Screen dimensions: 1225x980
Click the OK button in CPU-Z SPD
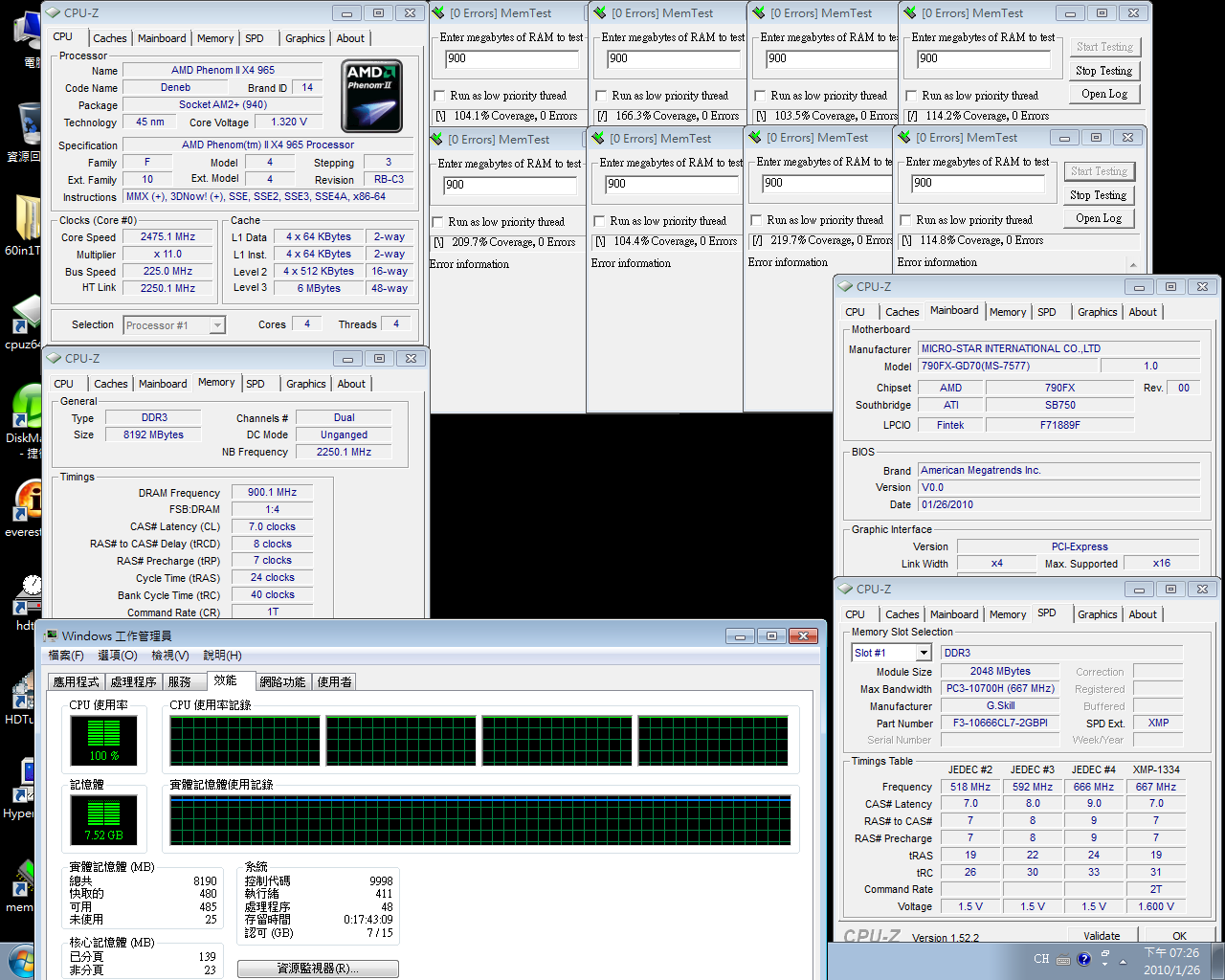(1179, 936)
